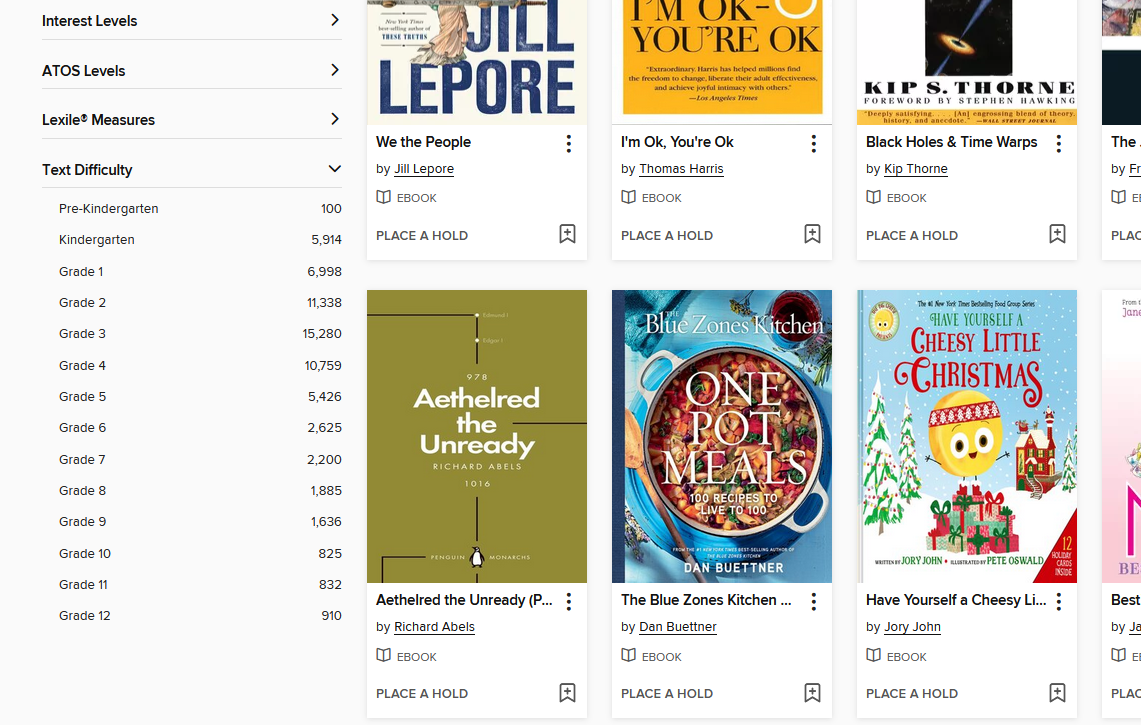The height and width of the screenshot is (725, 1141).
Task: Add I'm Ok, You're Ok to wishlist
Action: [812, 235]
